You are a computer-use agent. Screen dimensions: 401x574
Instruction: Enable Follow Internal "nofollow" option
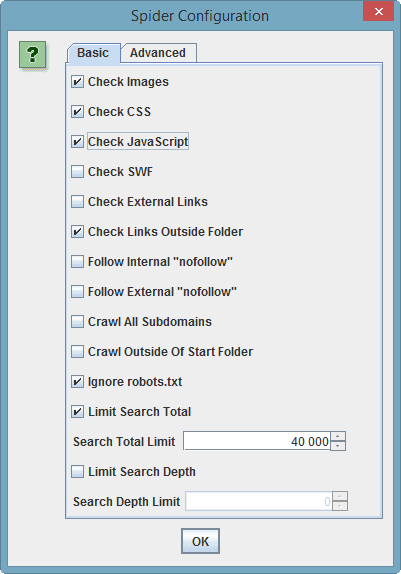tap(77, 262)
